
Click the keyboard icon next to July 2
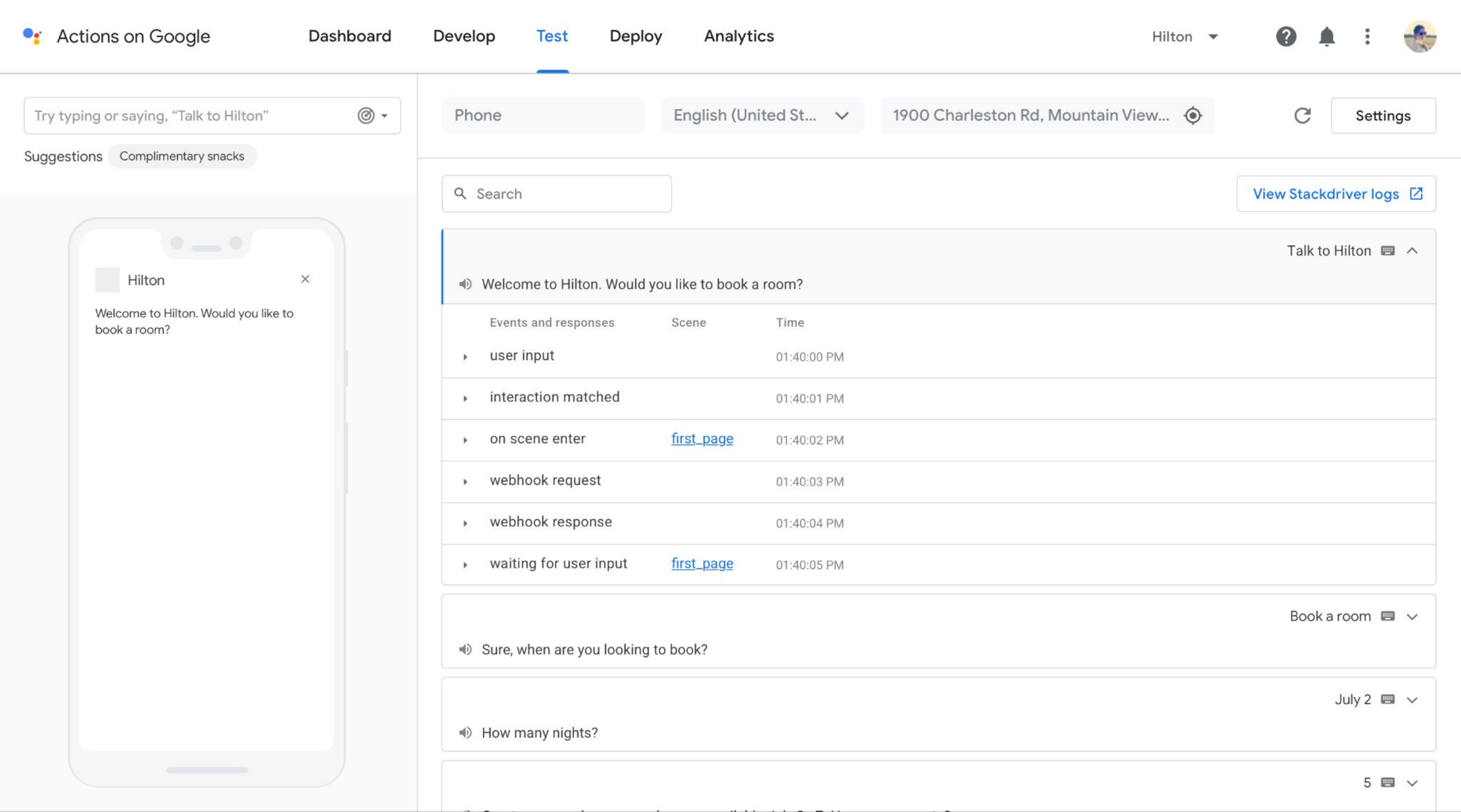click(x=1387, y=699)
